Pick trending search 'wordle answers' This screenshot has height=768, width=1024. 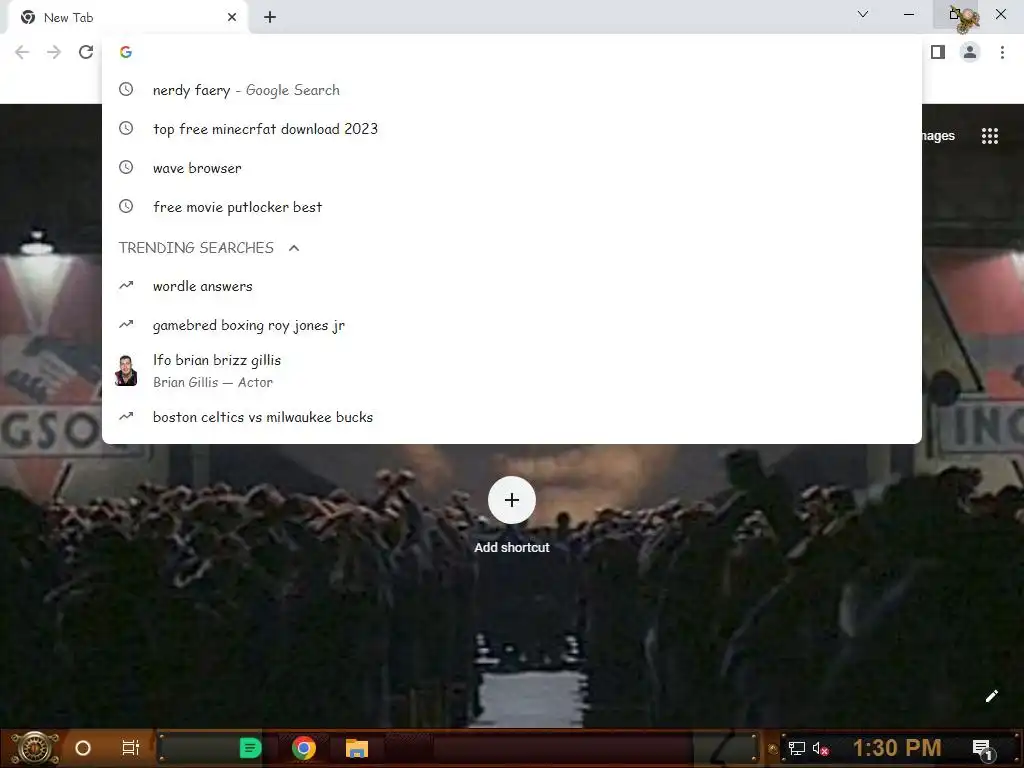pos(511,286)
